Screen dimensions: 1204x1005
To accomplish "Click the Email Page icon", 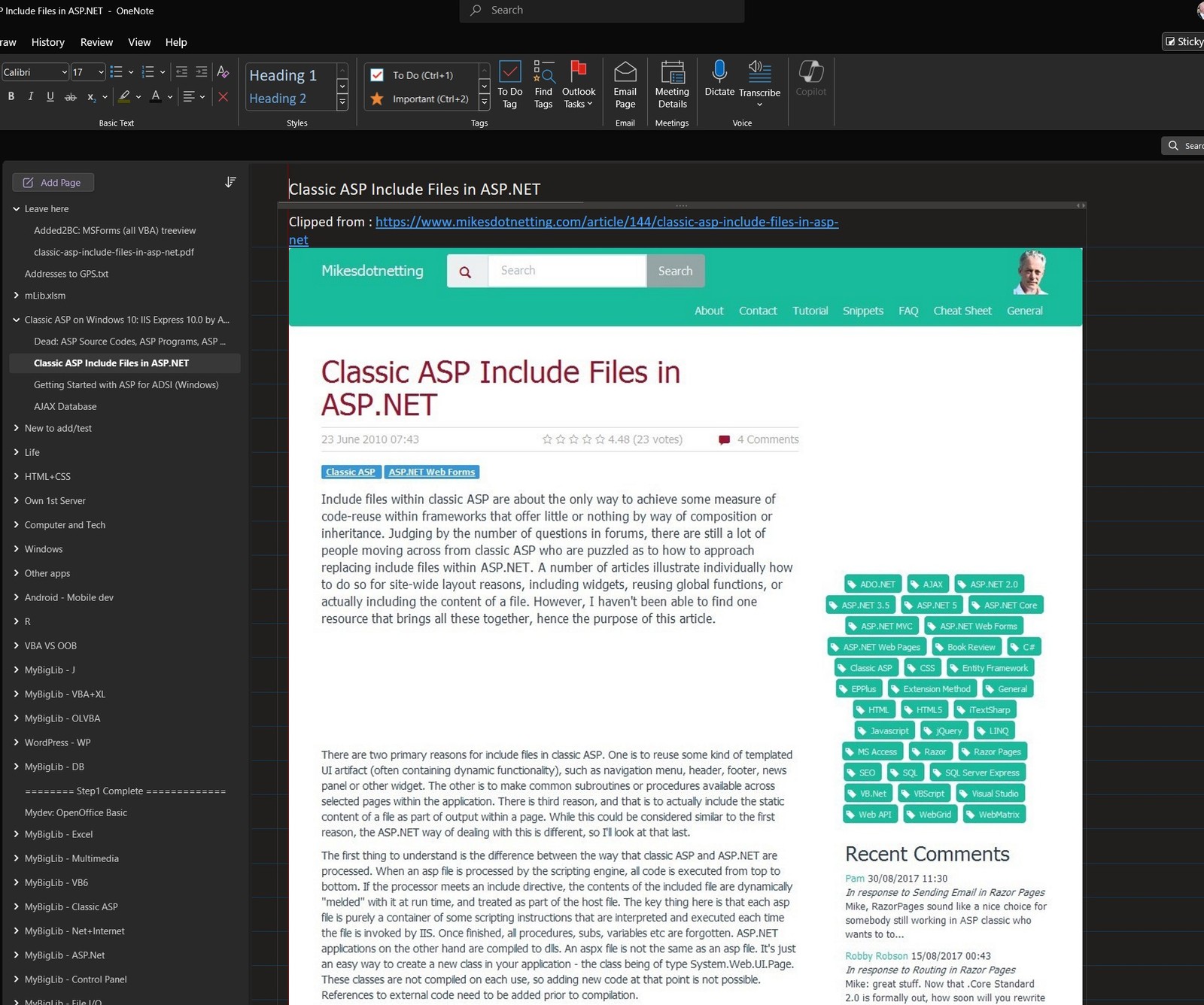I will coord(625,73).
